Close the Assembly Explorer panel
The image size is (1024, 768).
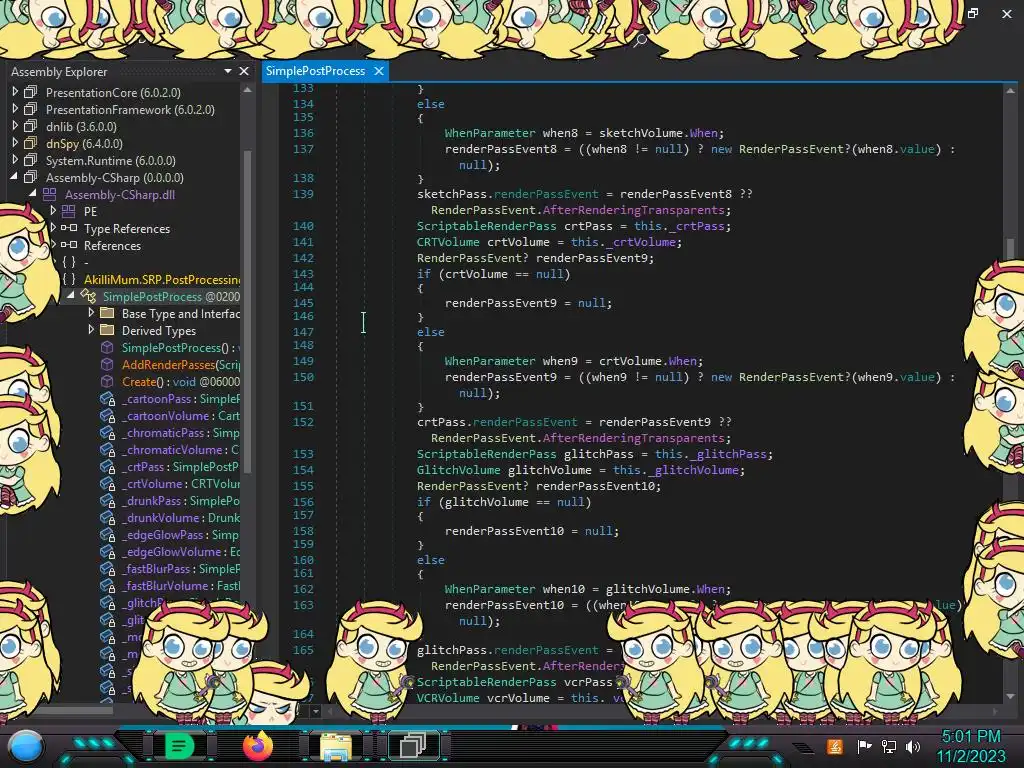(244, 71)
